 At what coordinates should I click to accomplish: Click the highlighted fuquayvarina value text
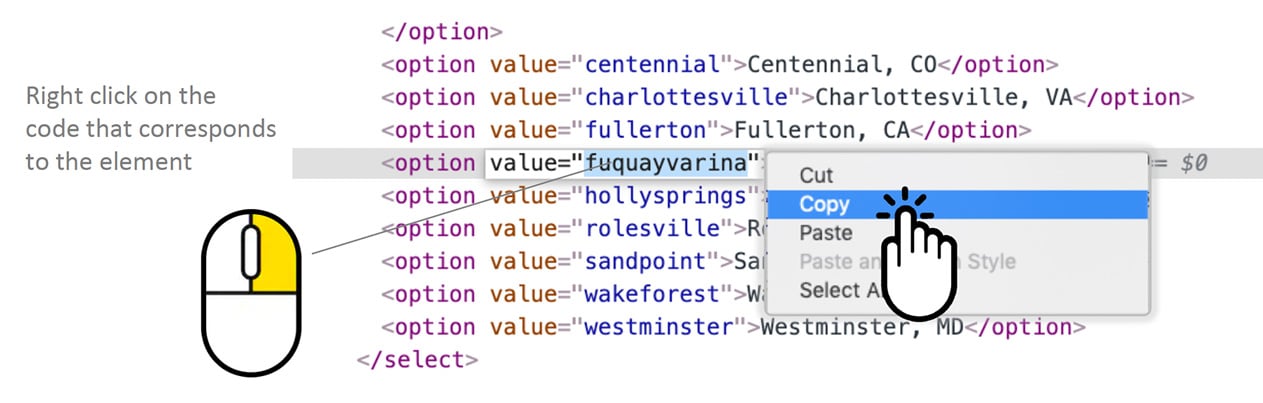click(667, 163)
